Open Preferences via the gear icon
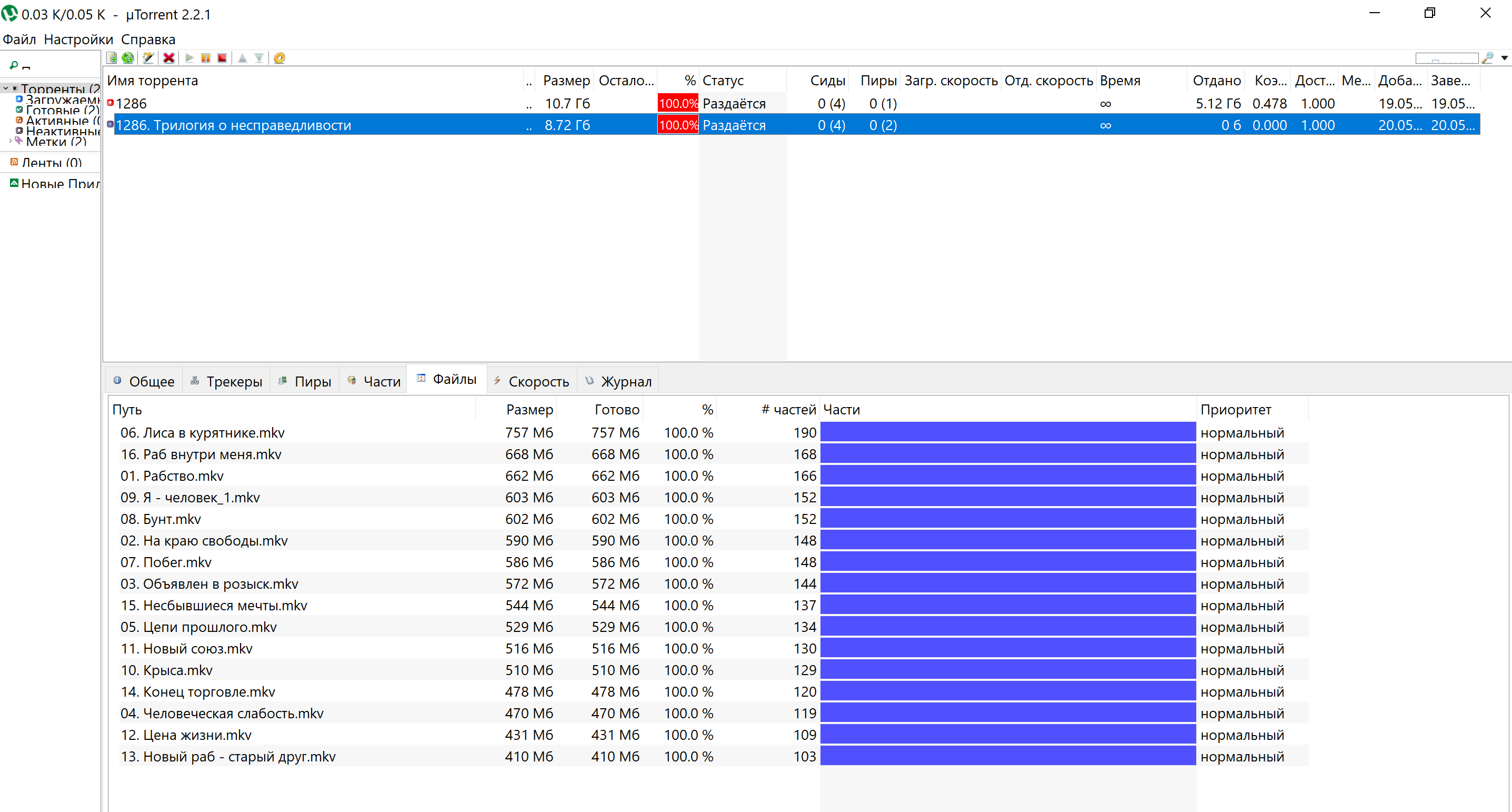Image resolution: width=1512 pixels, height=812 pixels. click(279, 57)
